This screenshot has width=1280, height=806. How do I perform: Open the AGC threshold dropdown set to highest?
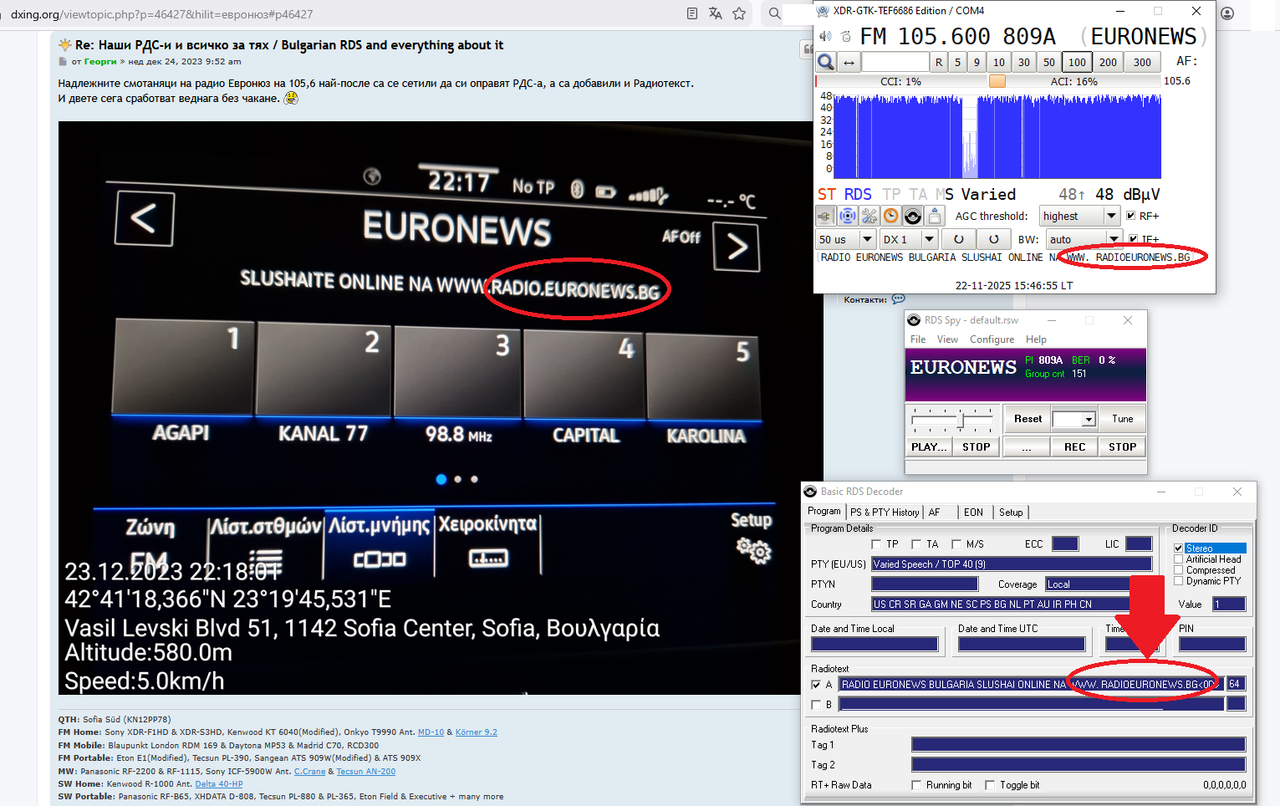pyautogui.click(x=1079, y=216)
